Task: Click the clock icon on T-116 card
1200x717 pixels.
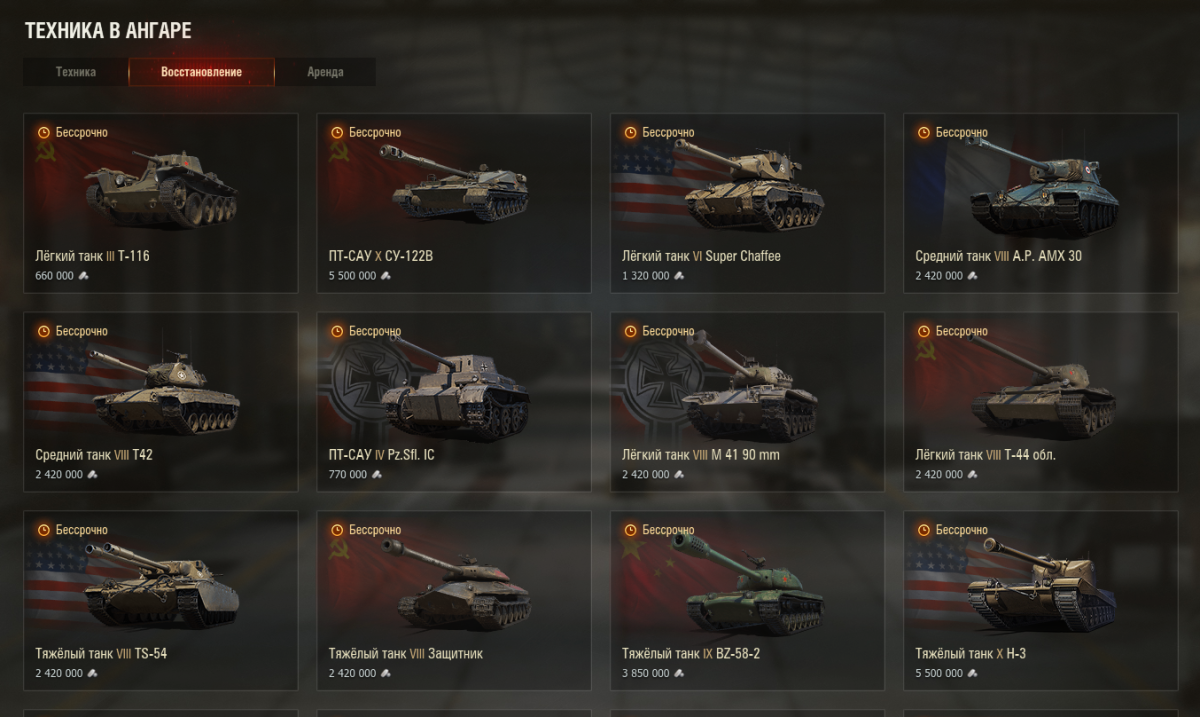Action: [43, 132]
